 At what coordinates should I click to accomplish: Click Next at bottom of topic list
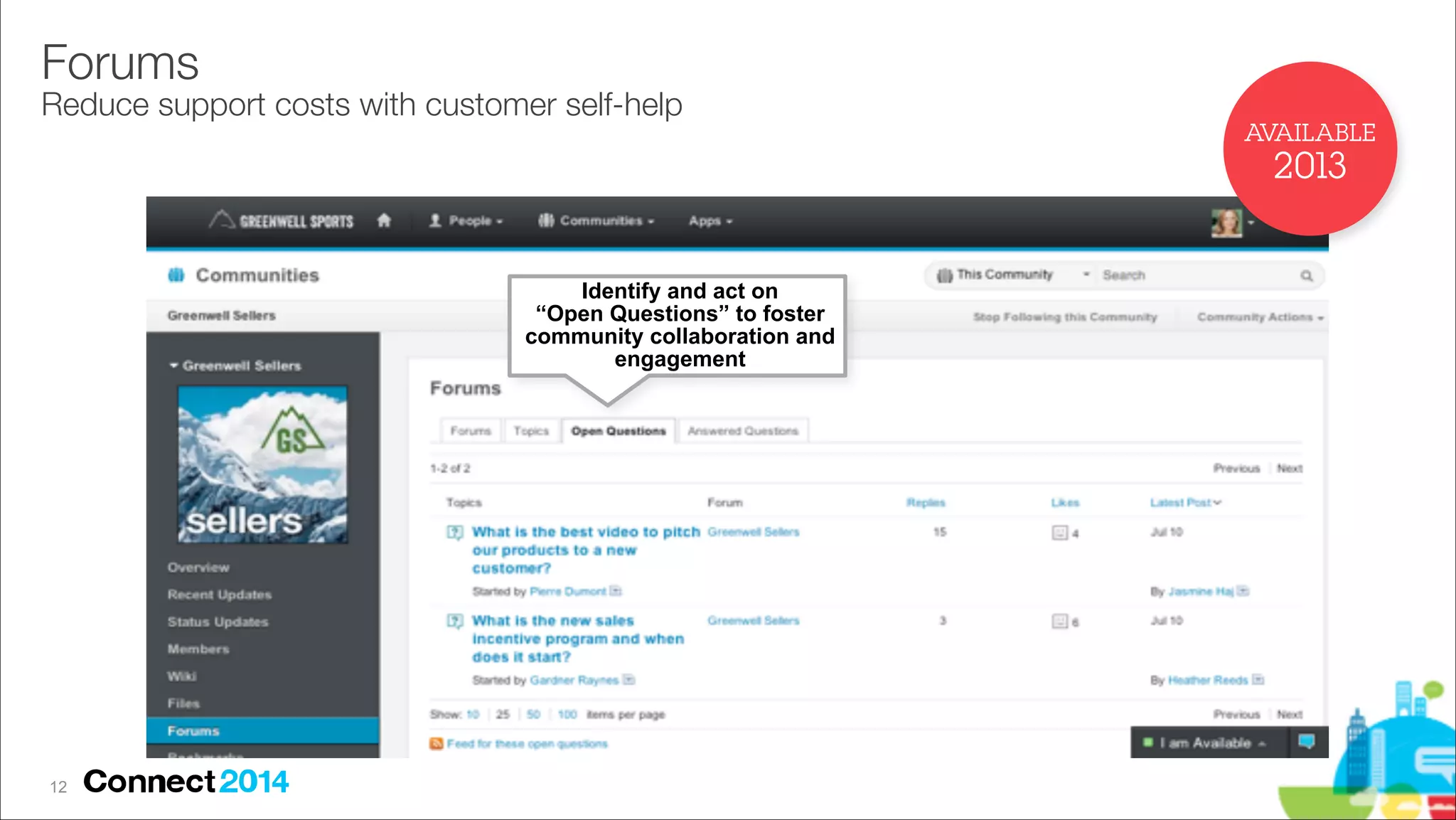[x=1290, y=715]
